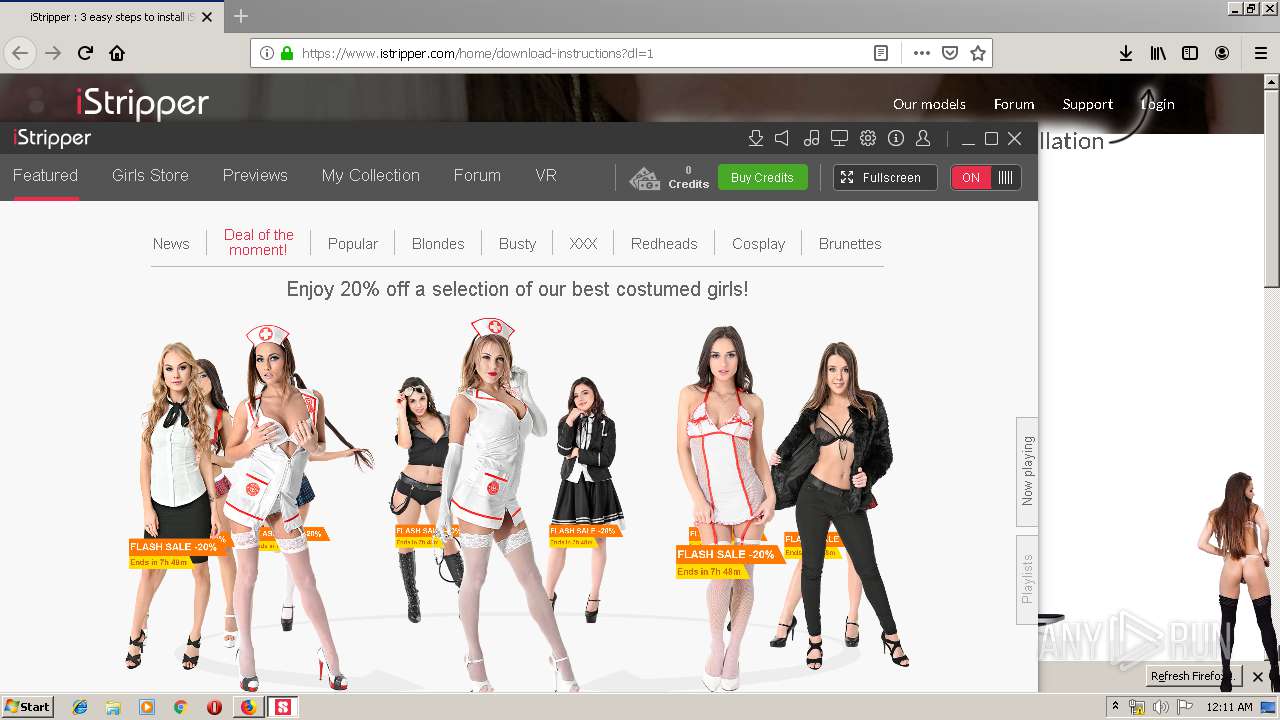The height and width of the screenshot is (720, 1280).
Task: Expand the Playlists side panel
Action: [1027, 580]
